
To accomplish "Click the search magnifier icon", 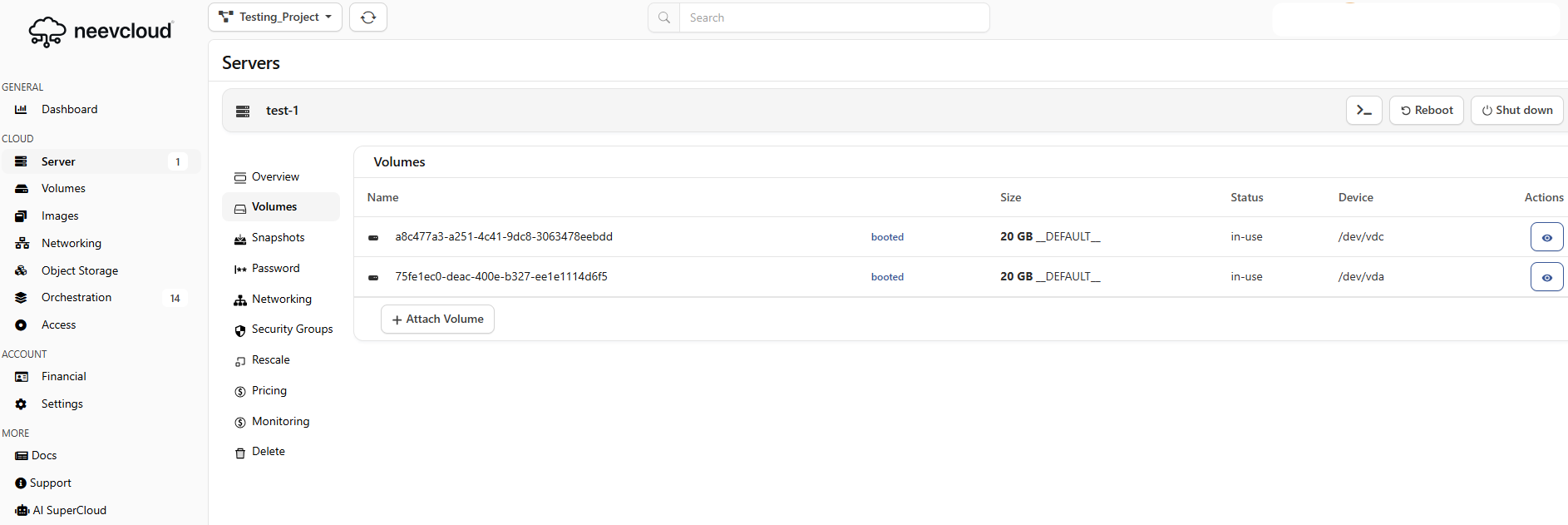I will 664,17.
